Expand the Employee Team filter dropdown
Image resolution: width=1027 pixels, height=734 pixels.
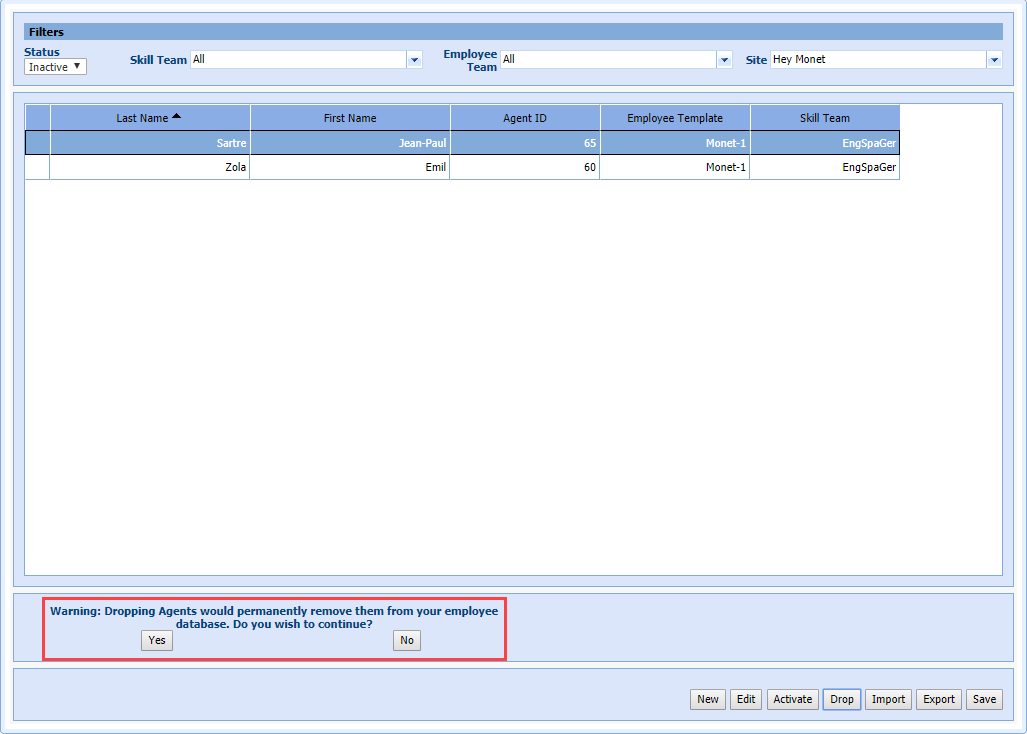coord(724,60)
